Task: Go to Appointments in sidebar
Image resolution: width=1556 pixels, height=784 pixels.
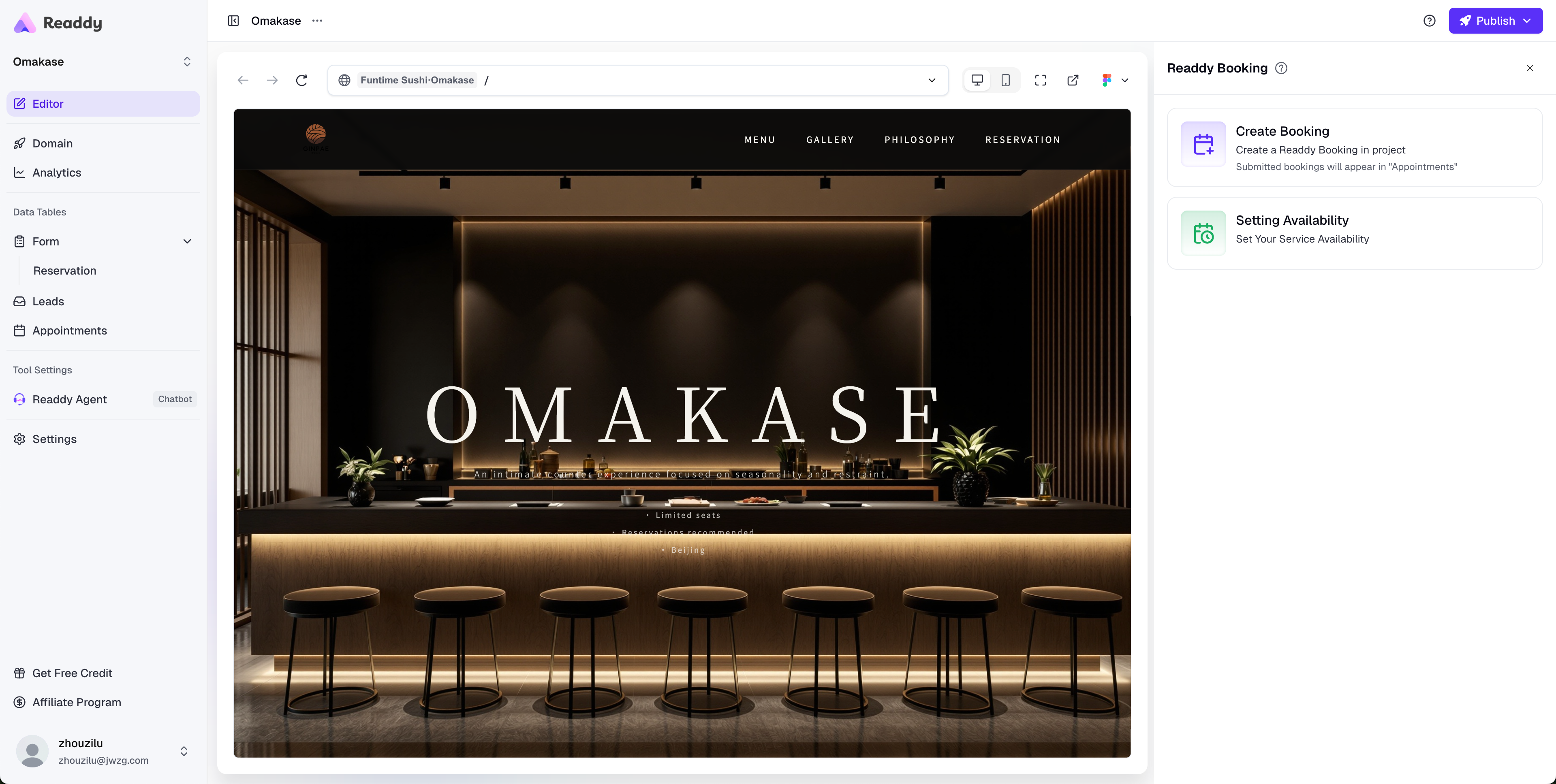Action: pos(69,331)
